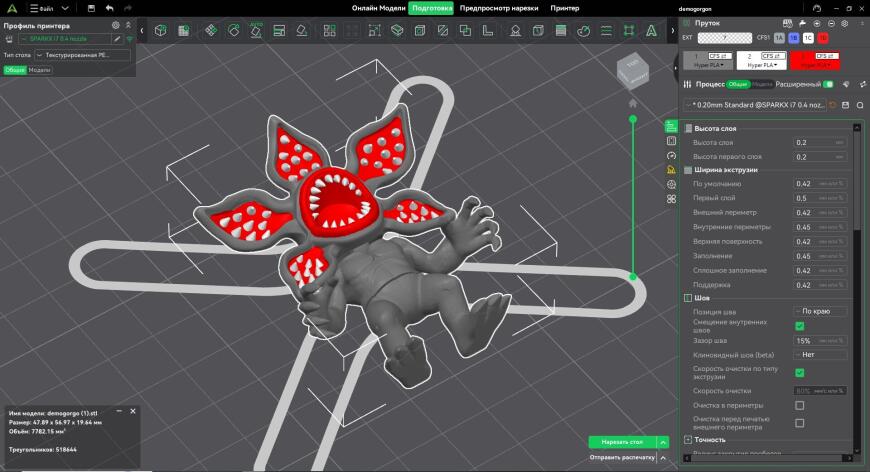Image resolution: width=870 pixels, height=472 pixels.
Task: Click the add model cube icon
Action: pyautogui.click(x=160, y=31)
